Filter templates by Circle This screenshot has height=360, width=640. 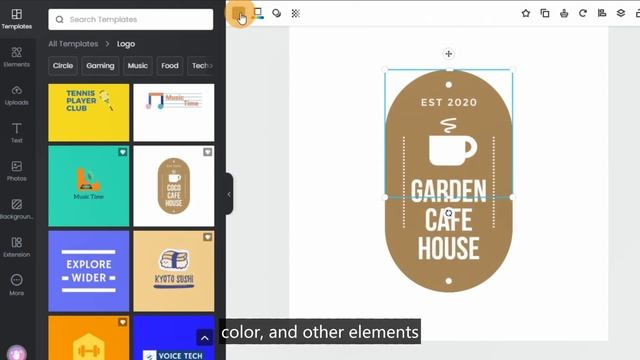coord(63,66)
